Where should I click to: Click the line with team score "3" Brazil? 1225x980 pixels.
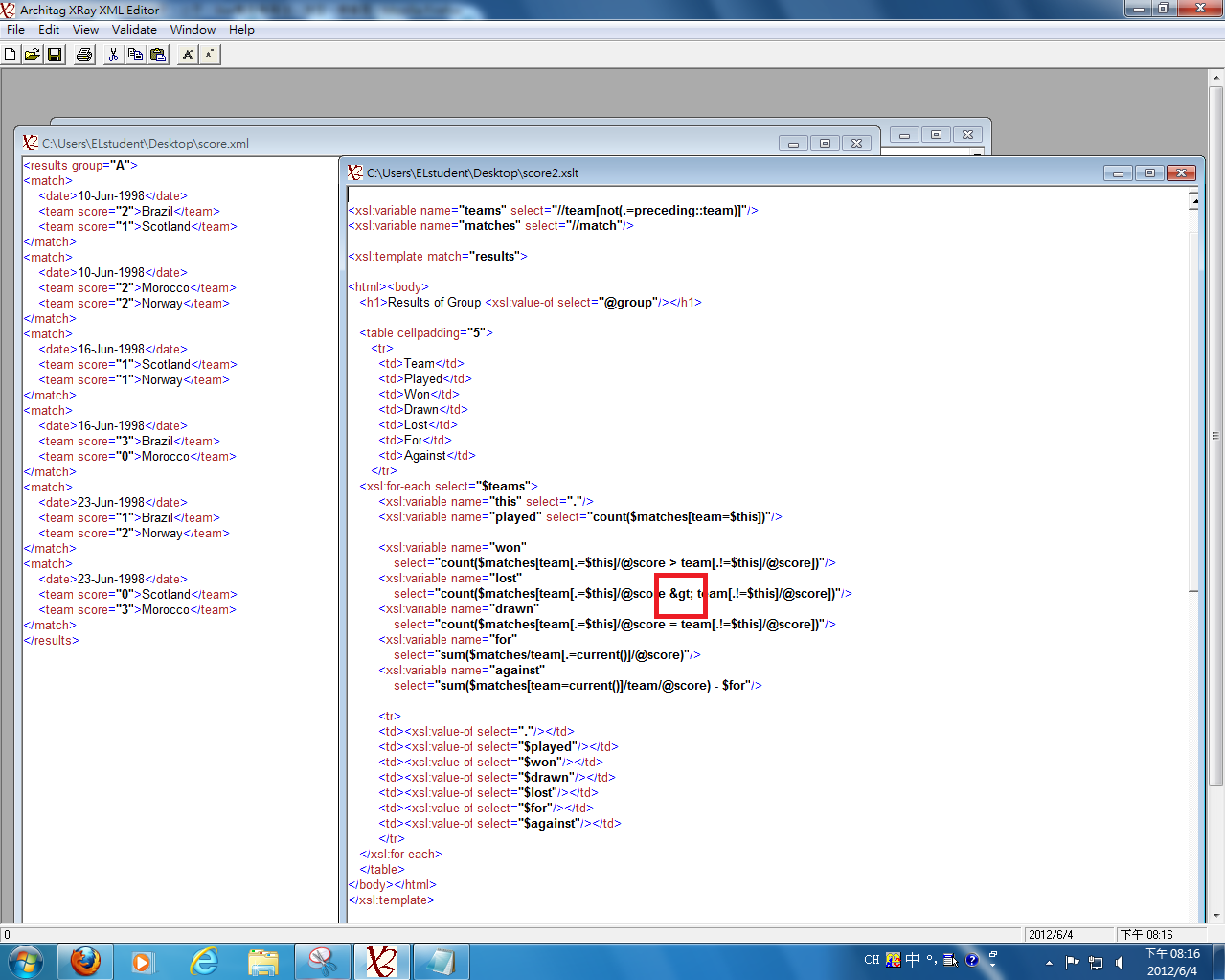point(129,441)
